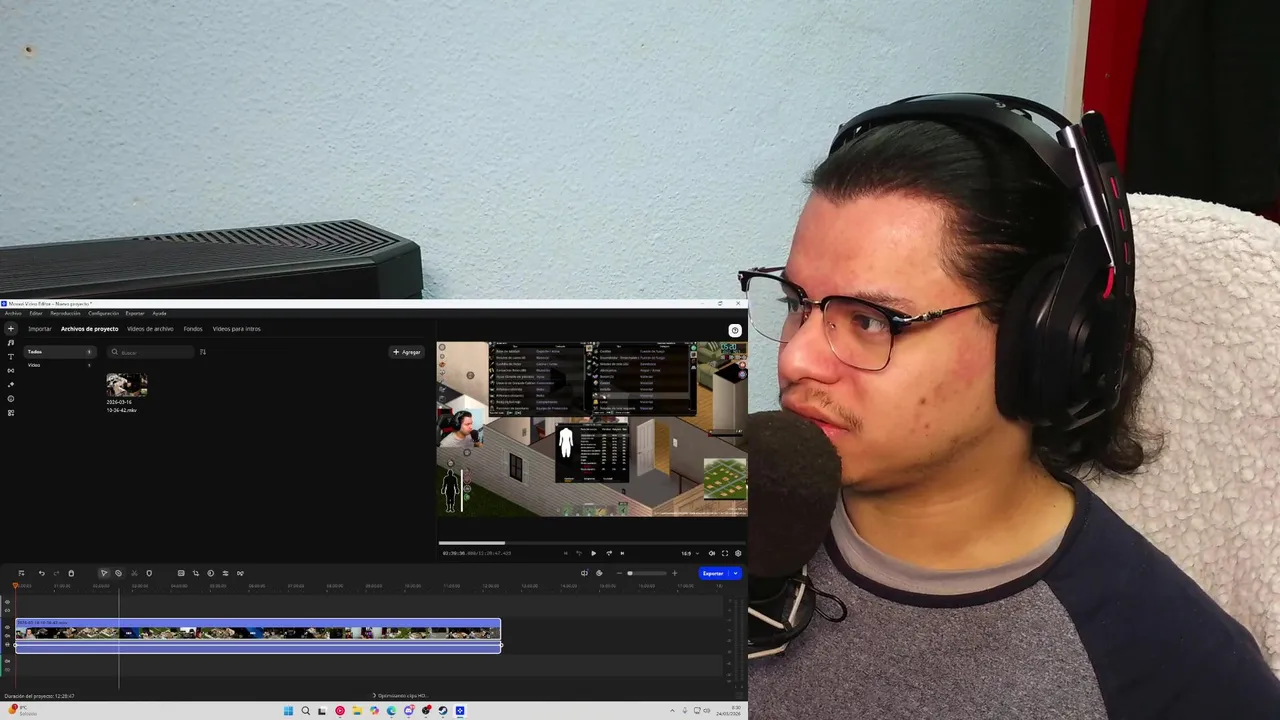Click the undo arrow in timeline toolbar
The image size is (1280, 720).
42,573
